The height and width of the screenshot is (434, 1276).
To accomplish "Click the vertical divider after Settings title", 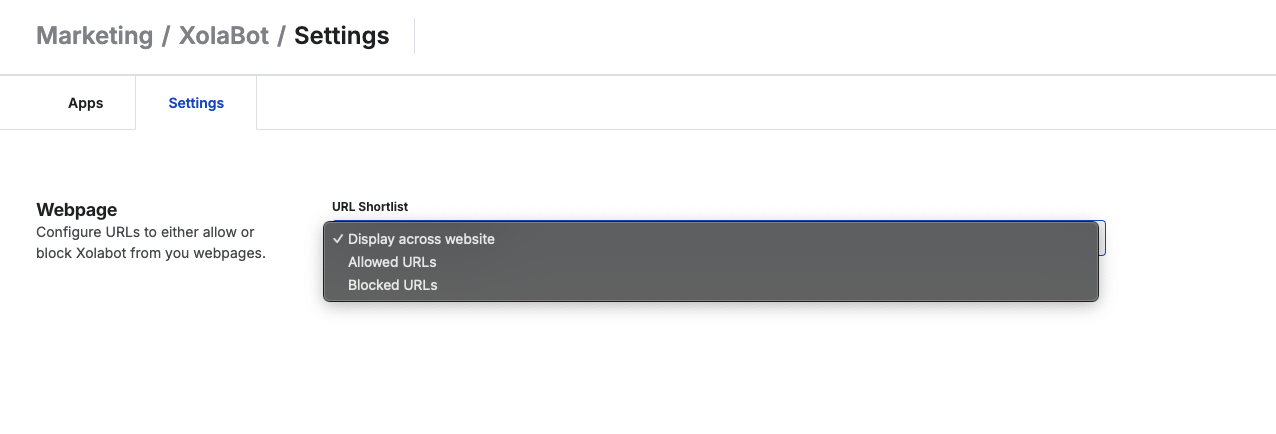I will click(x=414, y=36).
